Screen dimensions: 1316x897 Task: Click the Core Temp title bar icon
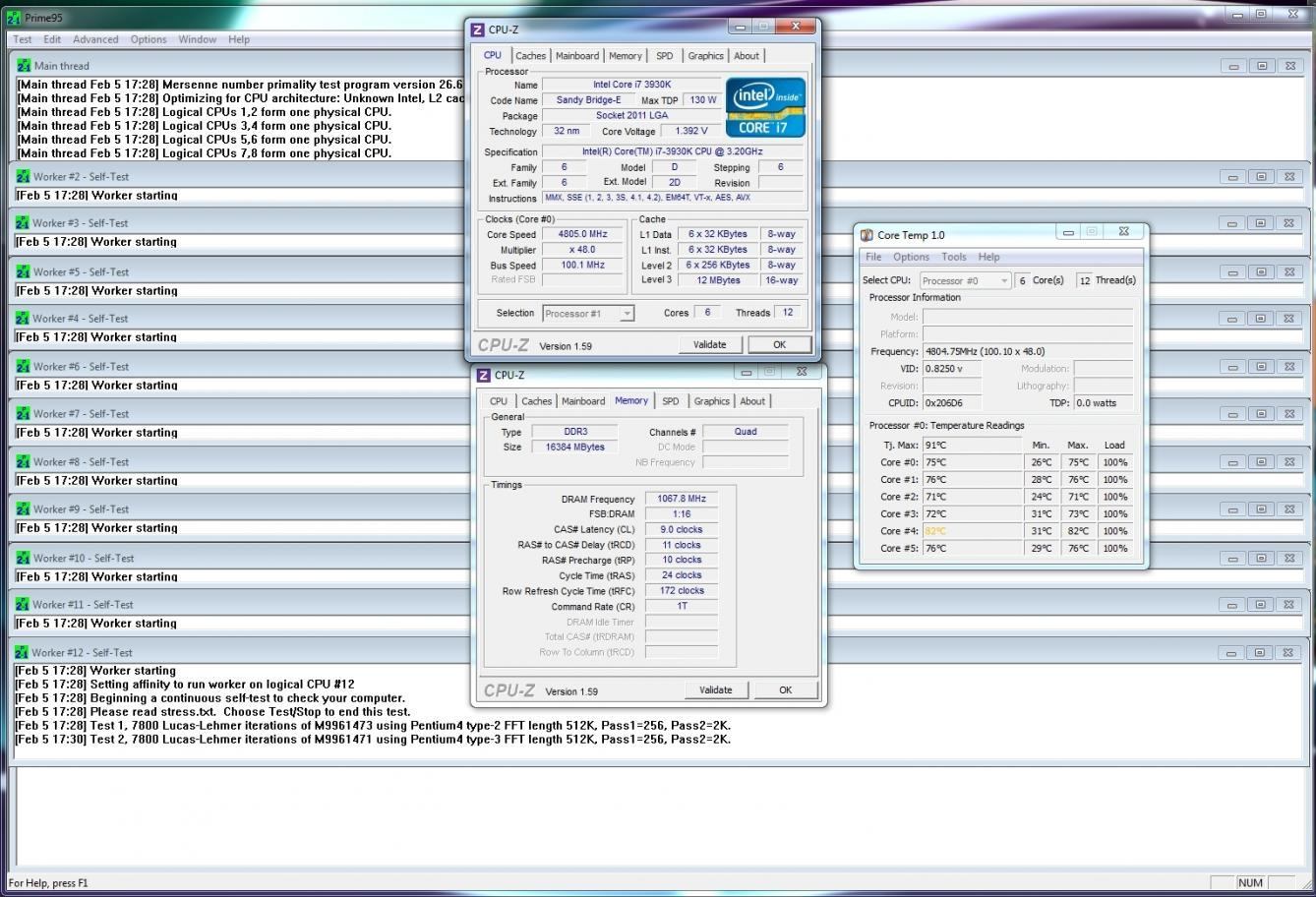867,235
